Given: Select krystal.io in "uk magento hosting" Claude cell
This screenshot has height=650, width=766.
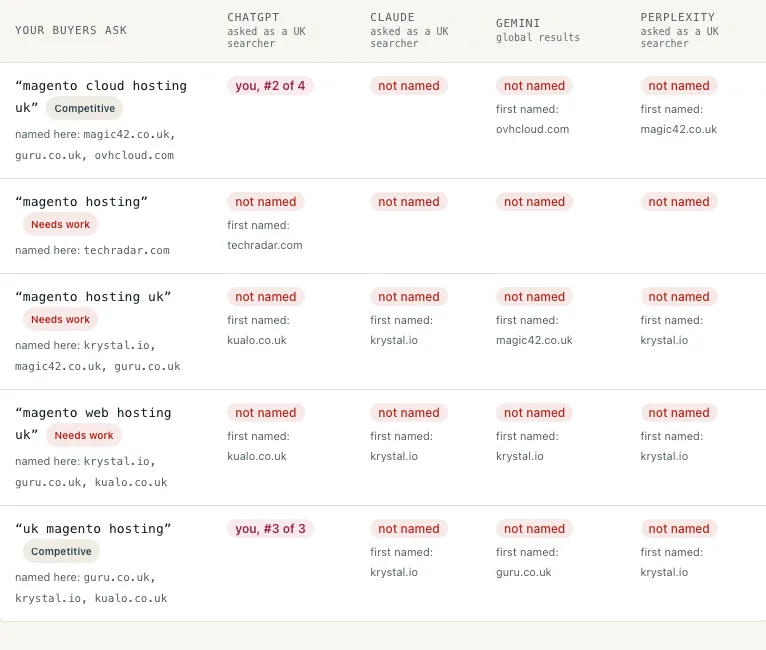Looking at the screenshot, I should coord(394,572).
